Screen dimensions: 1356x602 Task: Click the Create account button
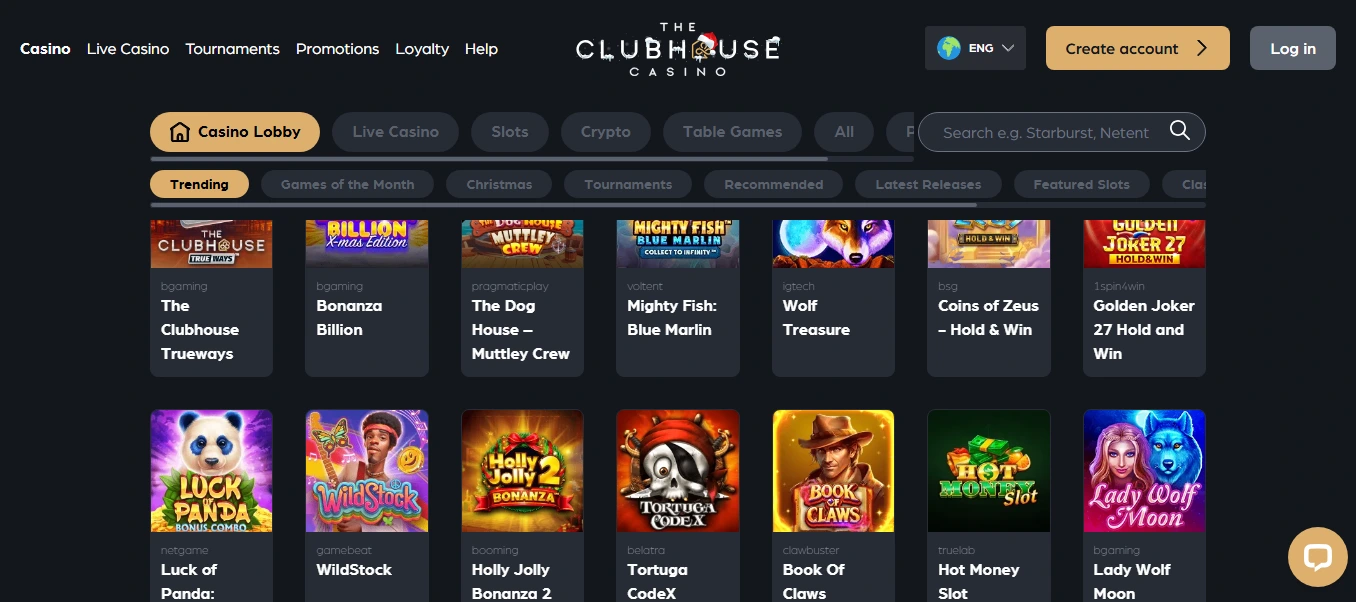tap(1138, 48)
